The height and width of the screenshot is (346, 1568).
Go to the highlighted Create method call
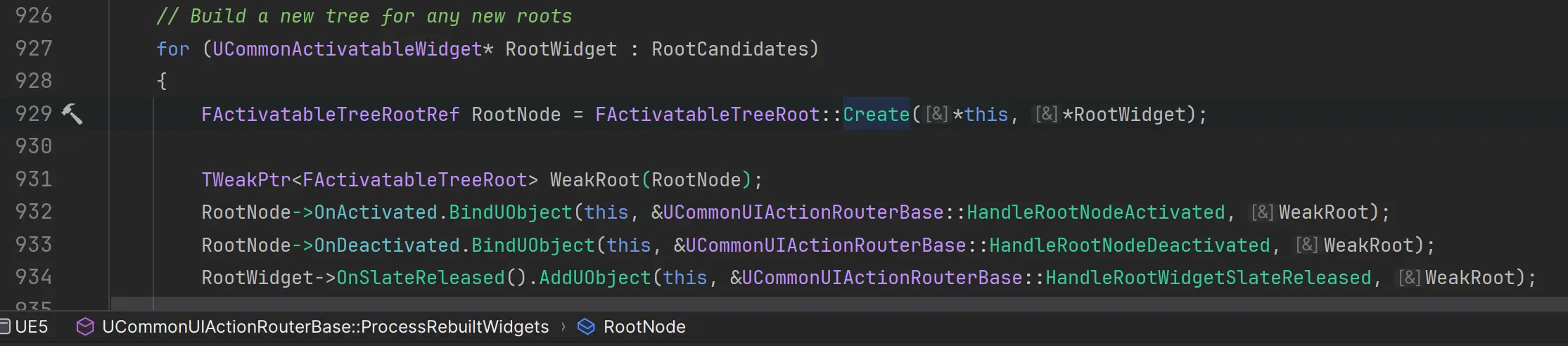tap(876, 115)
